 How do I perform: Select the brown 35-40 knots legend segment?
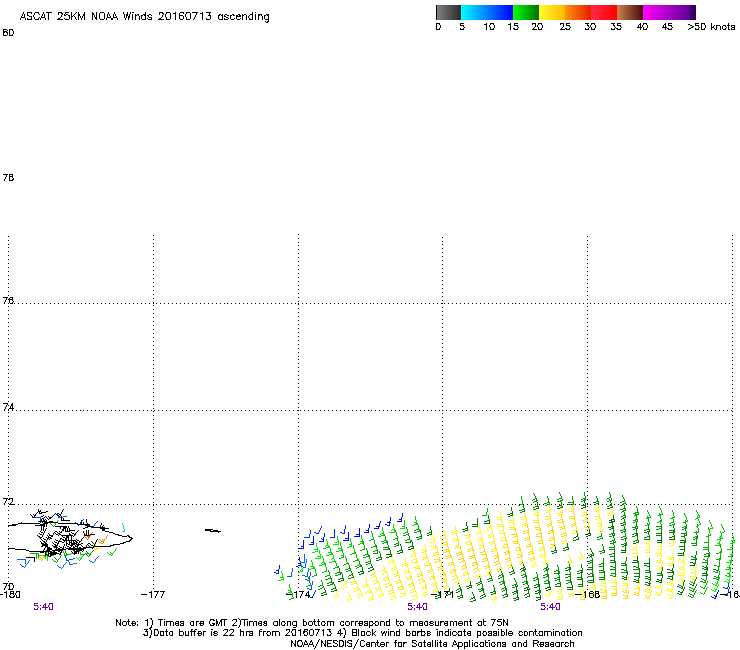click(x=630, y=12)
